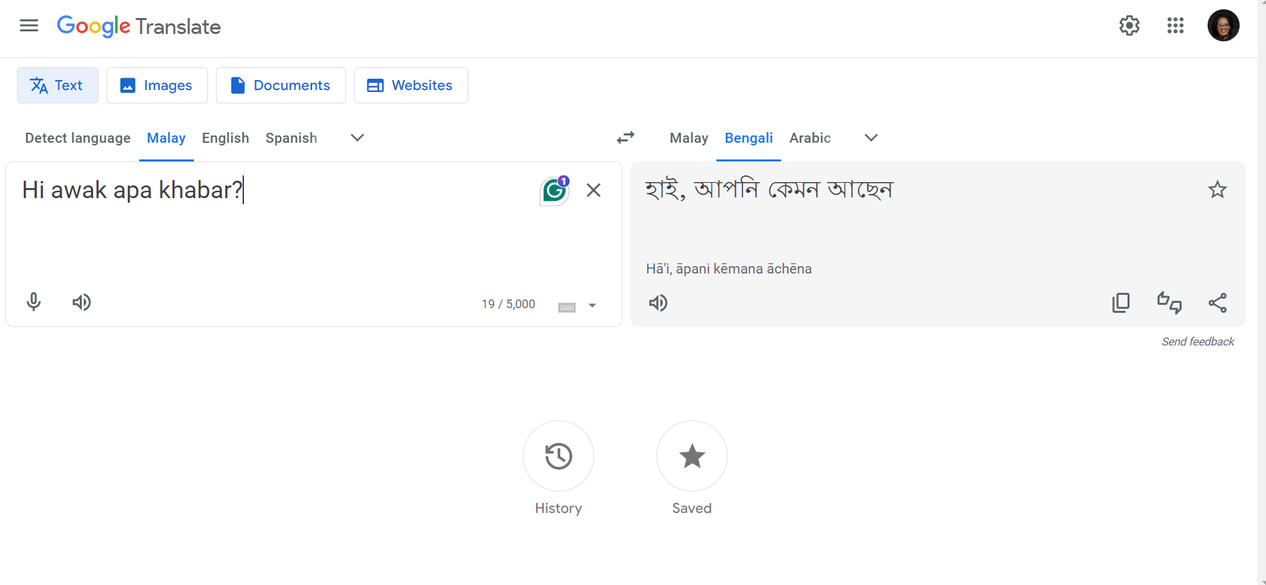The image size is (1266, 585).
Task: Listen to the source text
Action: coord(82,302)
